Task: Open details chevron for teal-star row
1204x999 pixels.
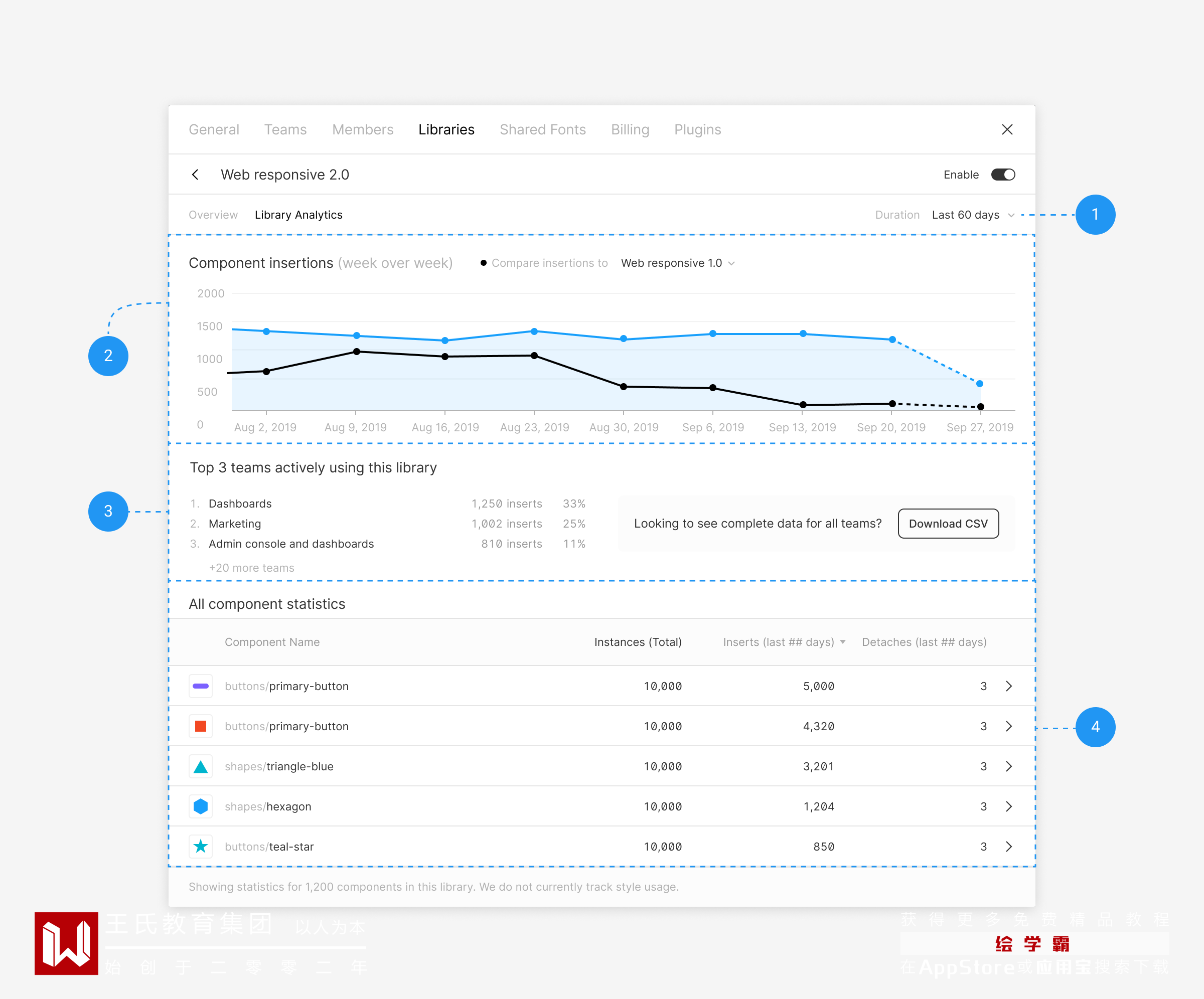Action: [1008, 847]
